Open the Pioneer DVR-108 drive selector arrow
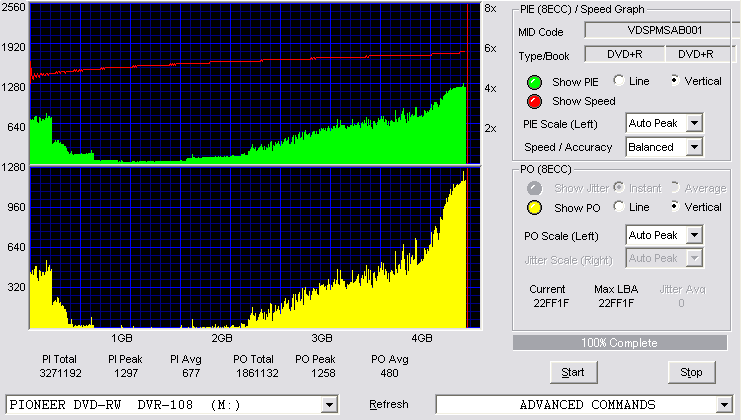The image size is (742, 420). (329, 405)
